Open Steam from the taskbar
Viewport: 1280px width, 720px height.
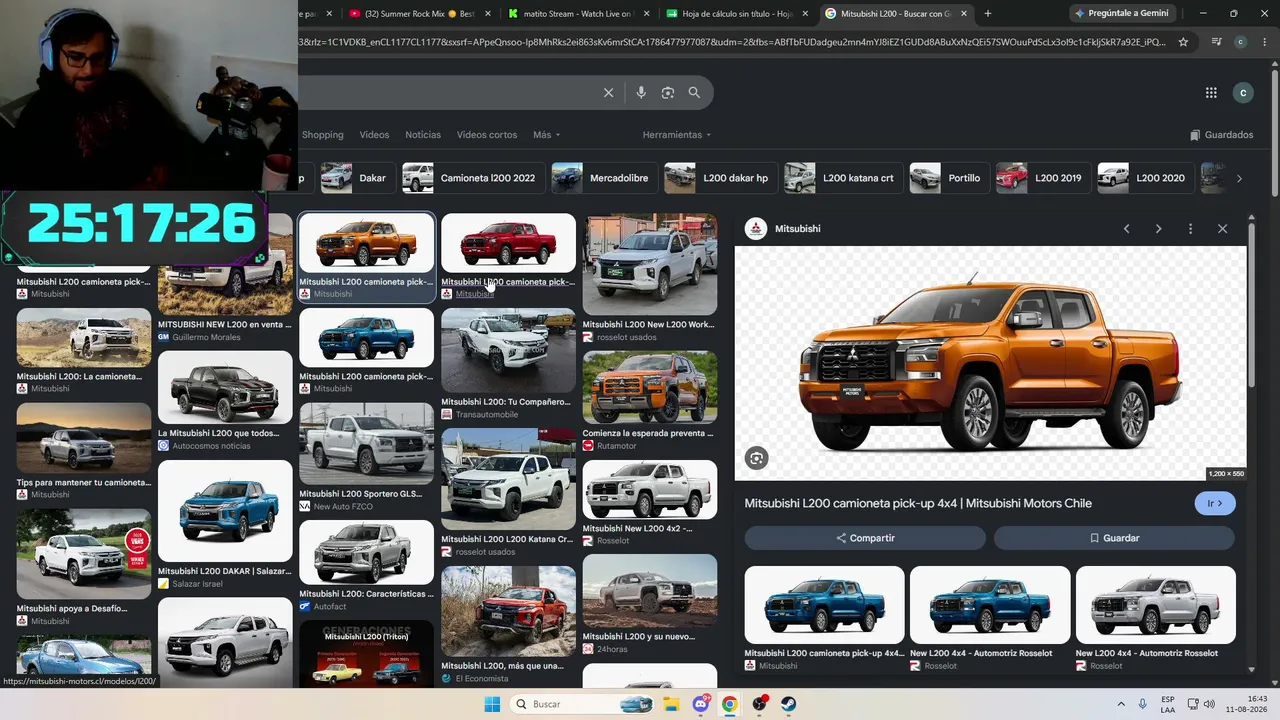pos(788,704)
